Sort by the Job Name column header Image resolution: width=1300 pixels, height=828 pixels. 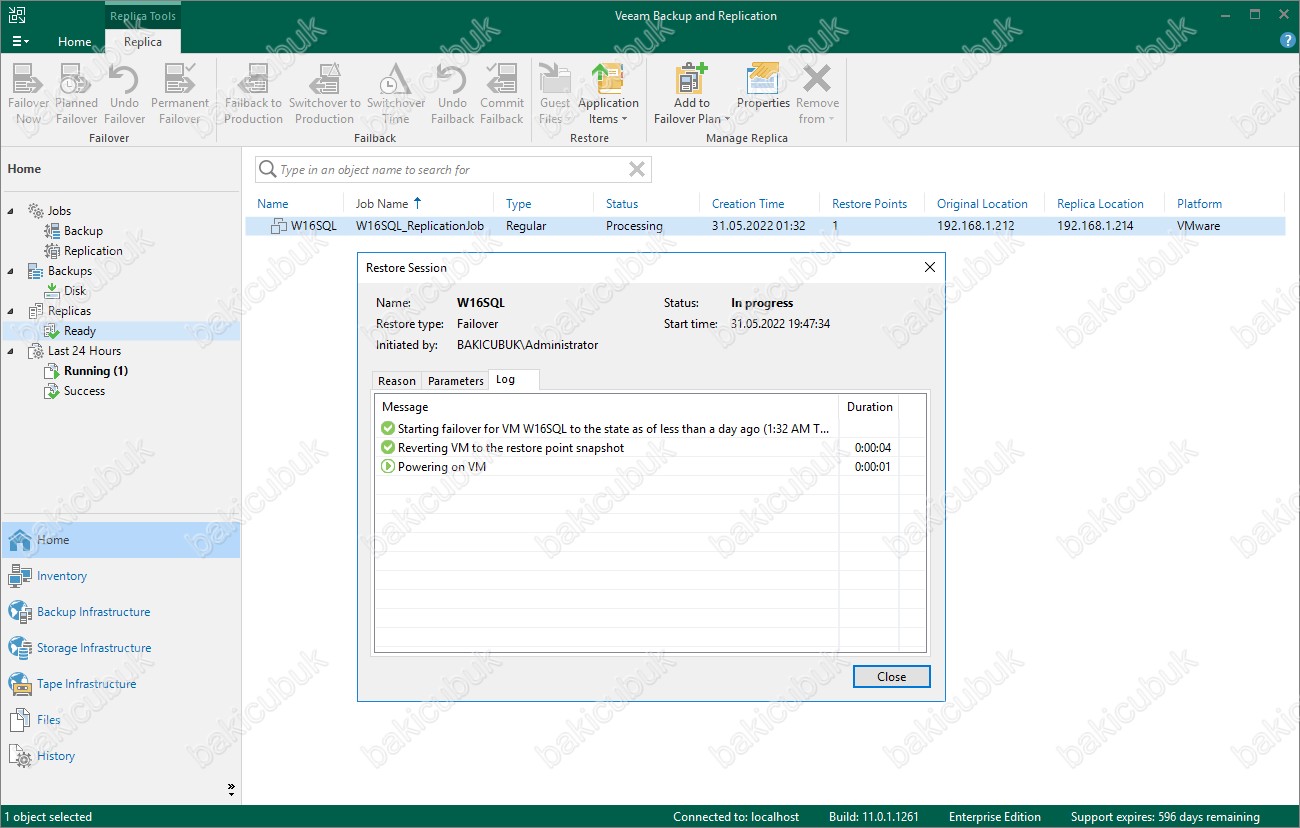[x=382, y=204]
